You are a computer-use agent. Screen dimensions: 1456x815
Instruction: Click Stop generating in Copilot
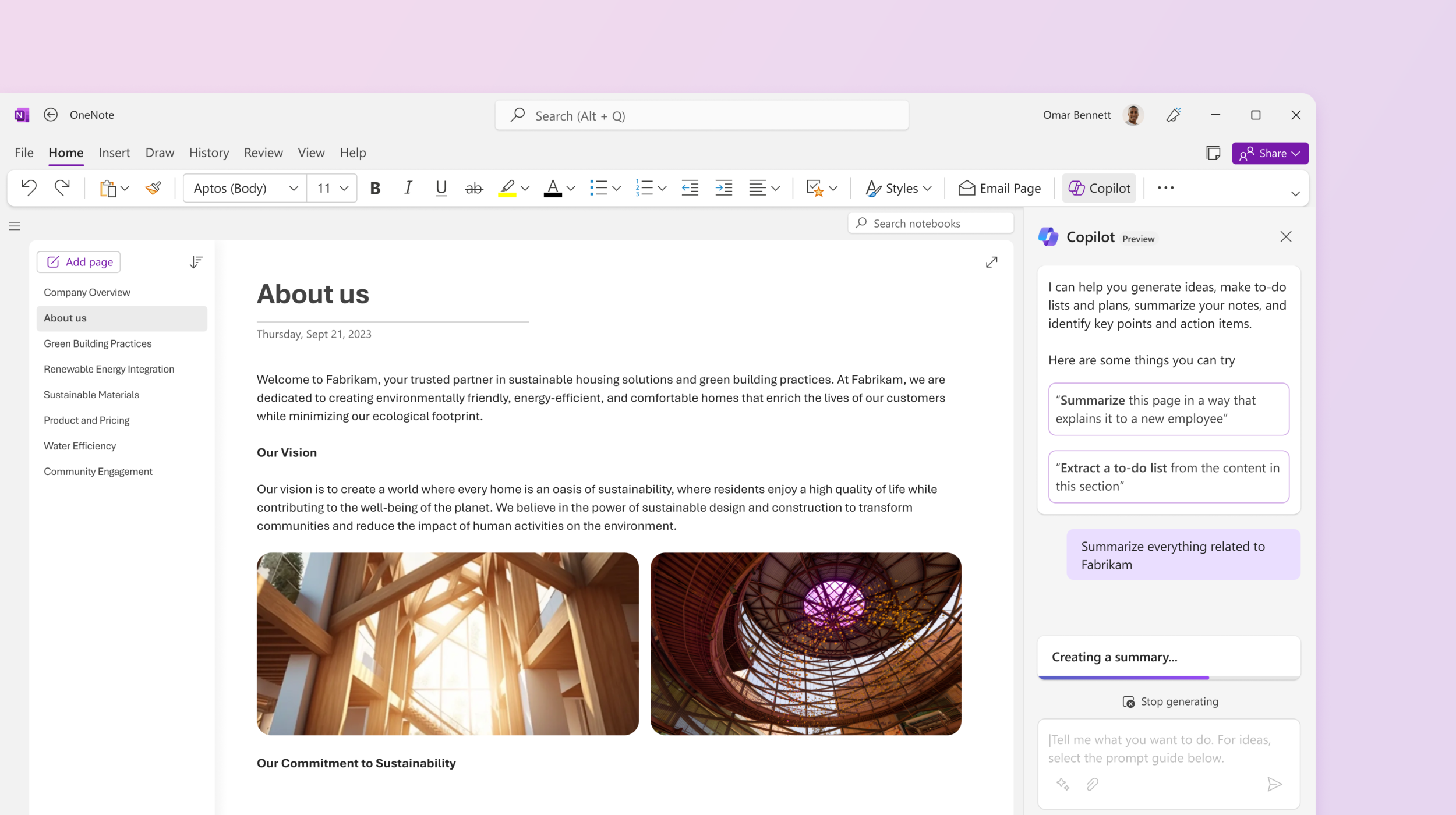pos(1168,701)
